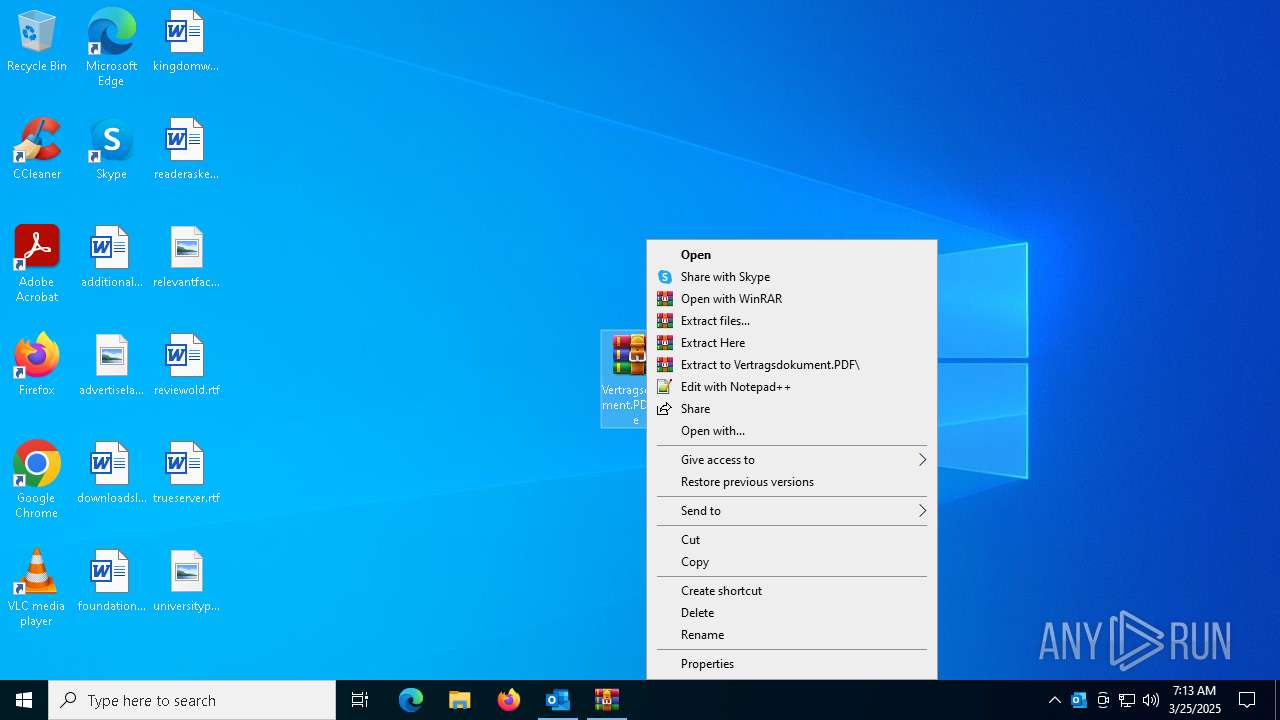This screenshot has height=720, width=1280.
Task: Expand the Send to submenu
Action: click(792, 511)
